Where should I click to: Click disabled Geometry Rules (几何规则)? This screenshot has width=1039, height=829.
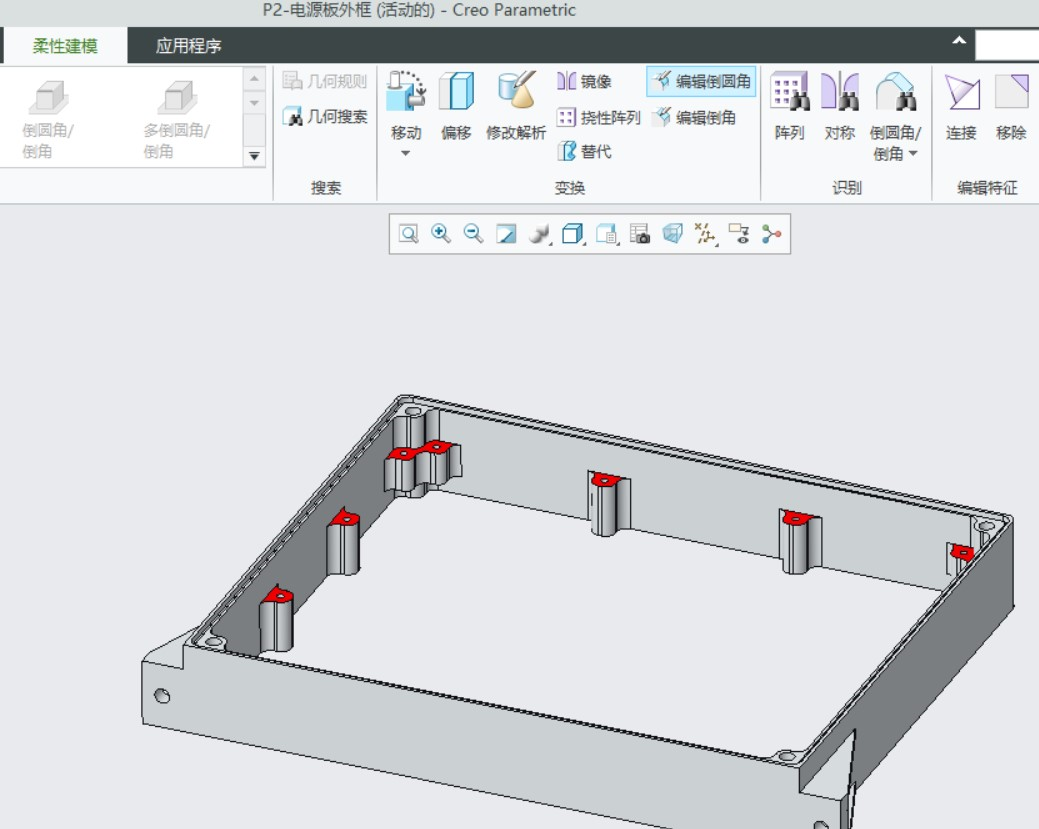325,81
